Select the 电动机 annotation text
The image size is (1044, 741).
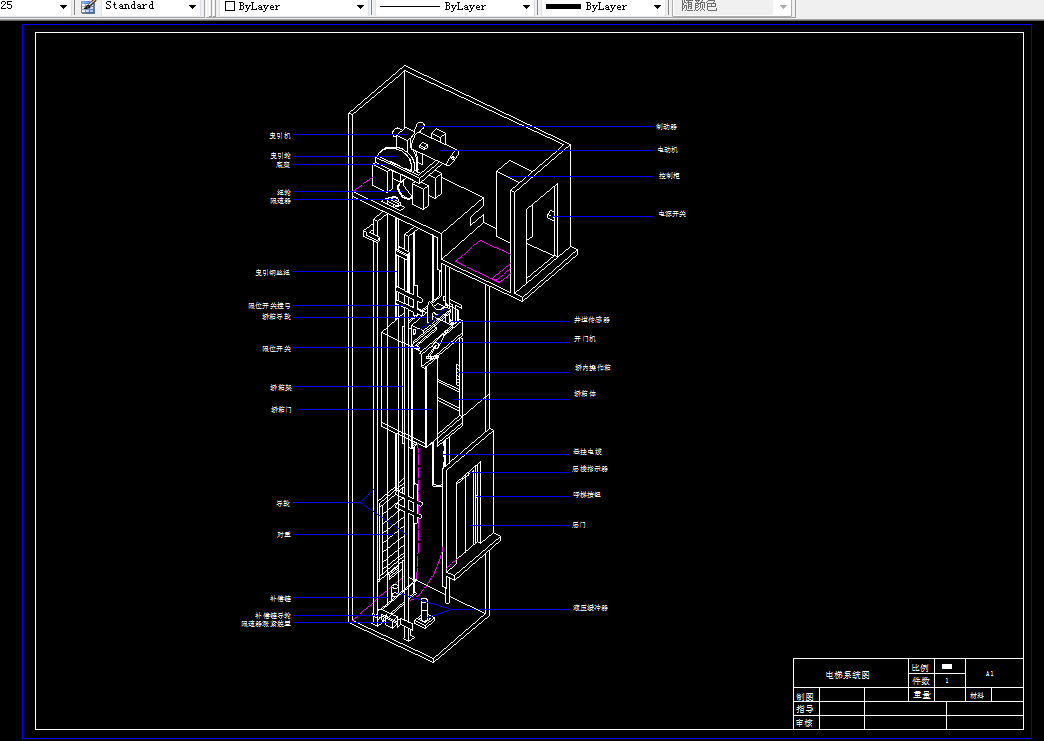click(x=667, y=150)
